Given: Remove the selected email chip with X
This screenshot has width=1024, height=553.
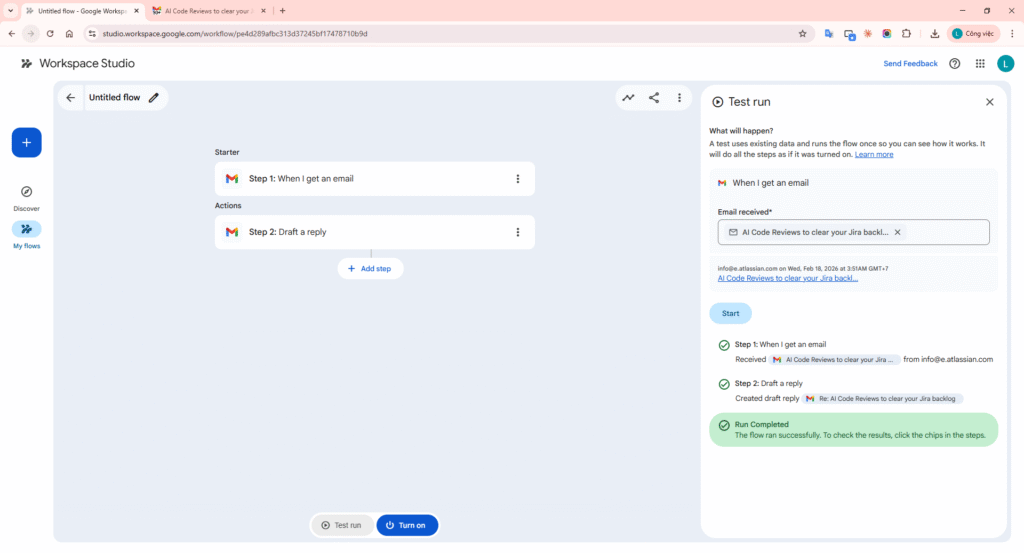Looking at the screenshot, I should pyautogui.click(x=897, y=232).
